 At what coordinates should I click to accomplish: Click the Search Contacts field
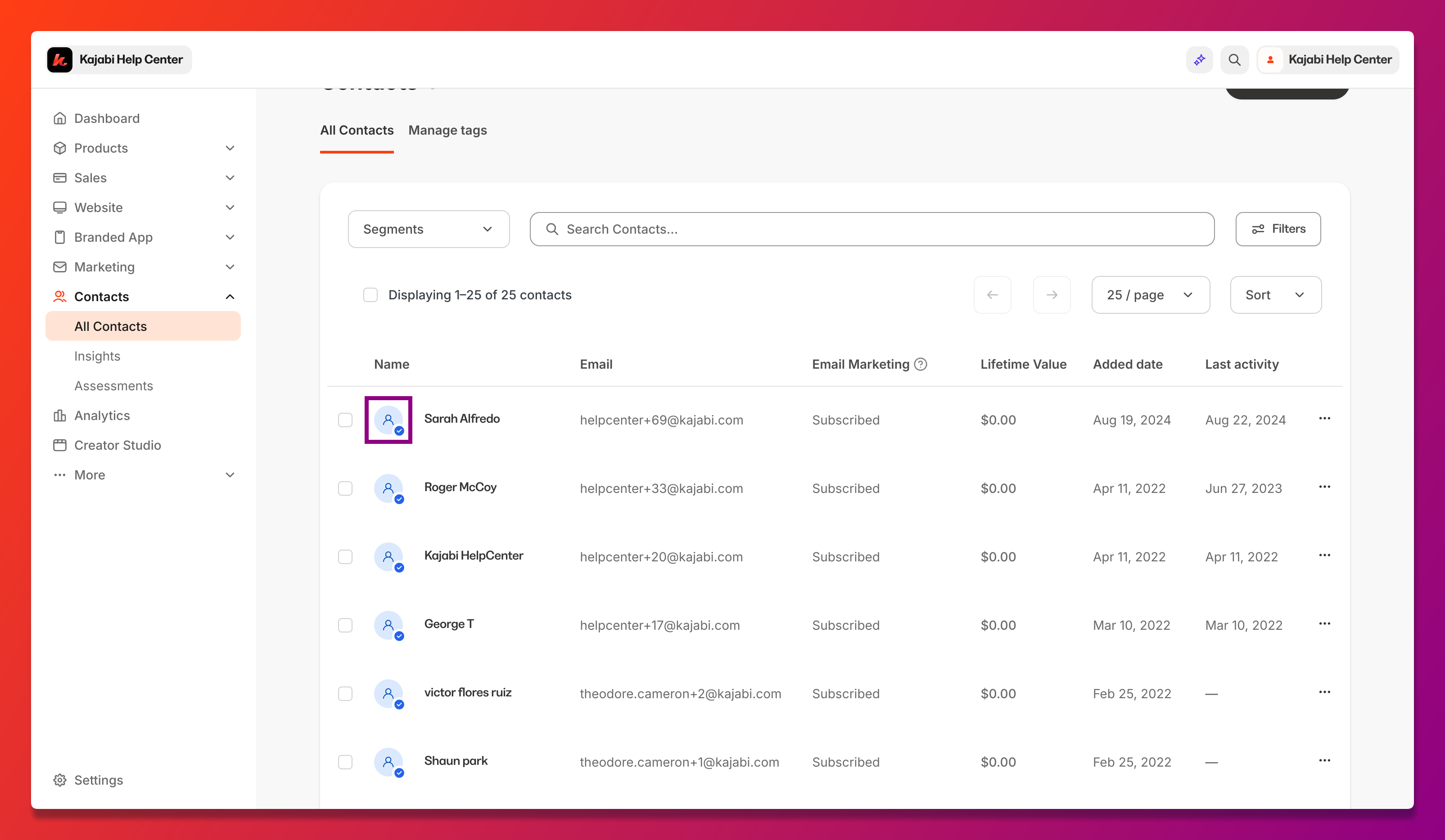tap(872, 229)
